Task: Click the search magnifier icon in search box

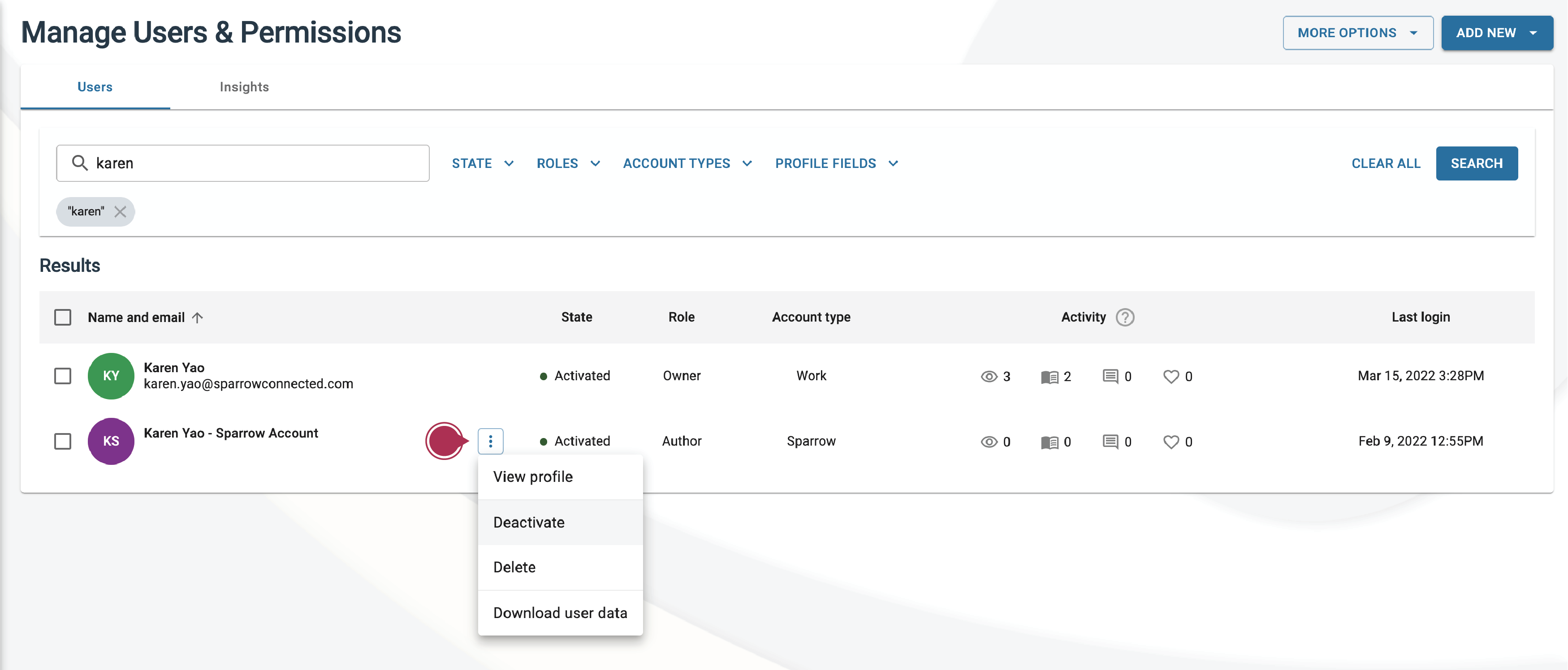Action: coord(80,163)
